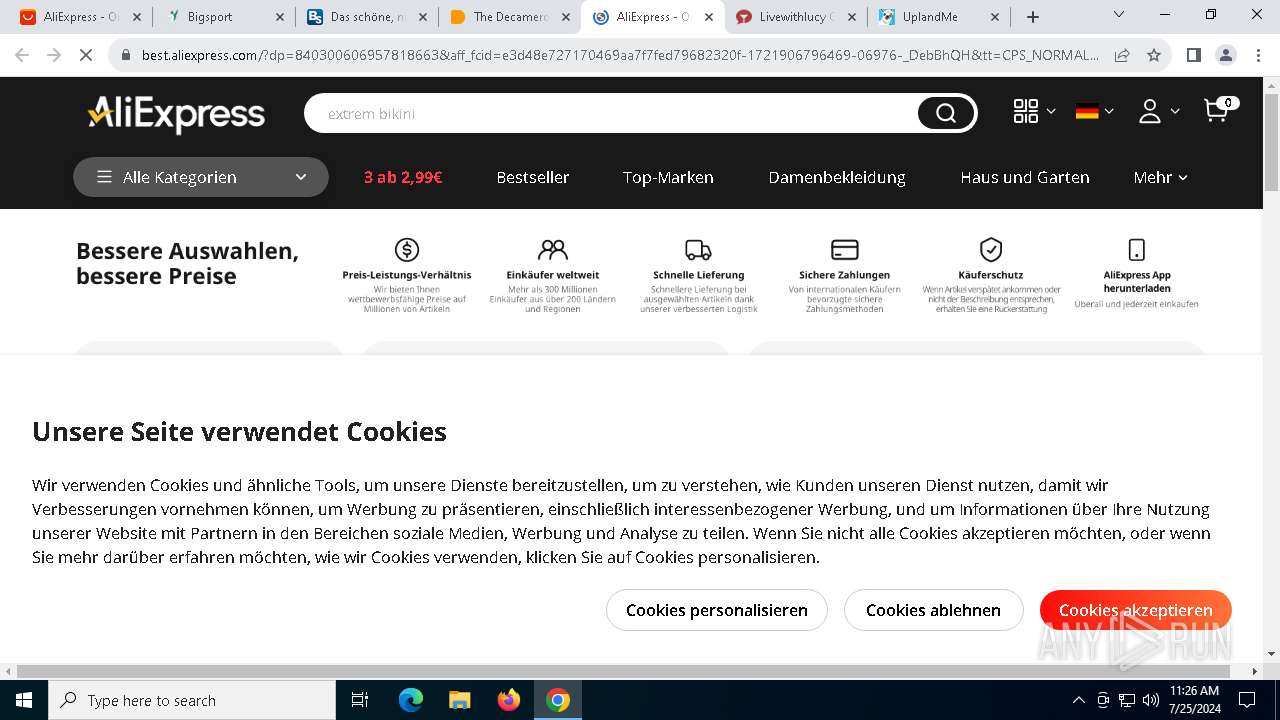
Task: Toggle the browser side panel icon
Action: (x=1193, y=55)
